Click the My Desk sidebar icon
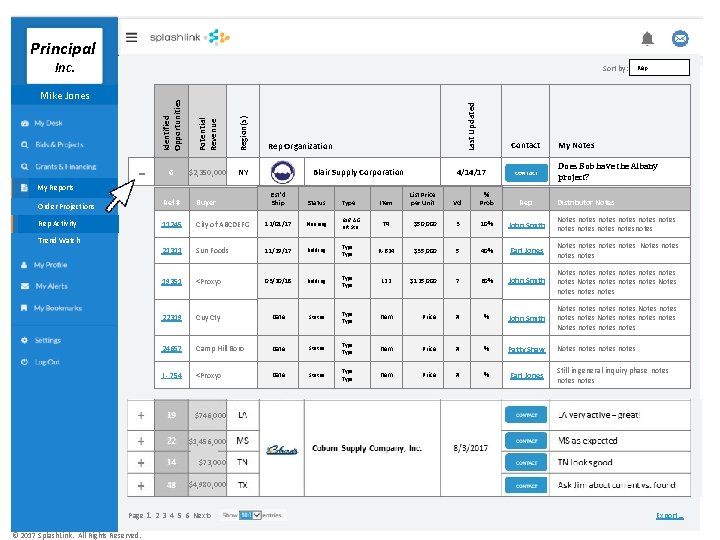Image resolution: width=720 pixels, height=540 pixels. point(25,123)
